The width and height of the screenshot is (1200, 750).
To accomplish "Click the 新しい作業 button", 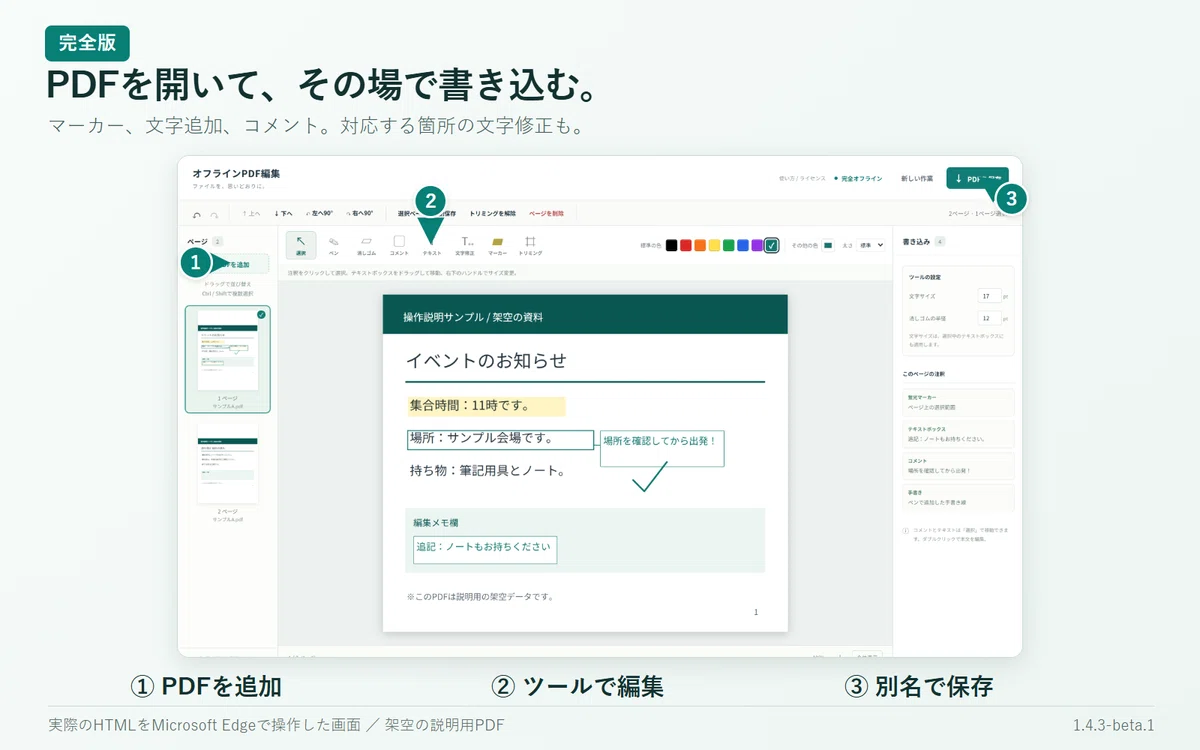I will [917, 178].
